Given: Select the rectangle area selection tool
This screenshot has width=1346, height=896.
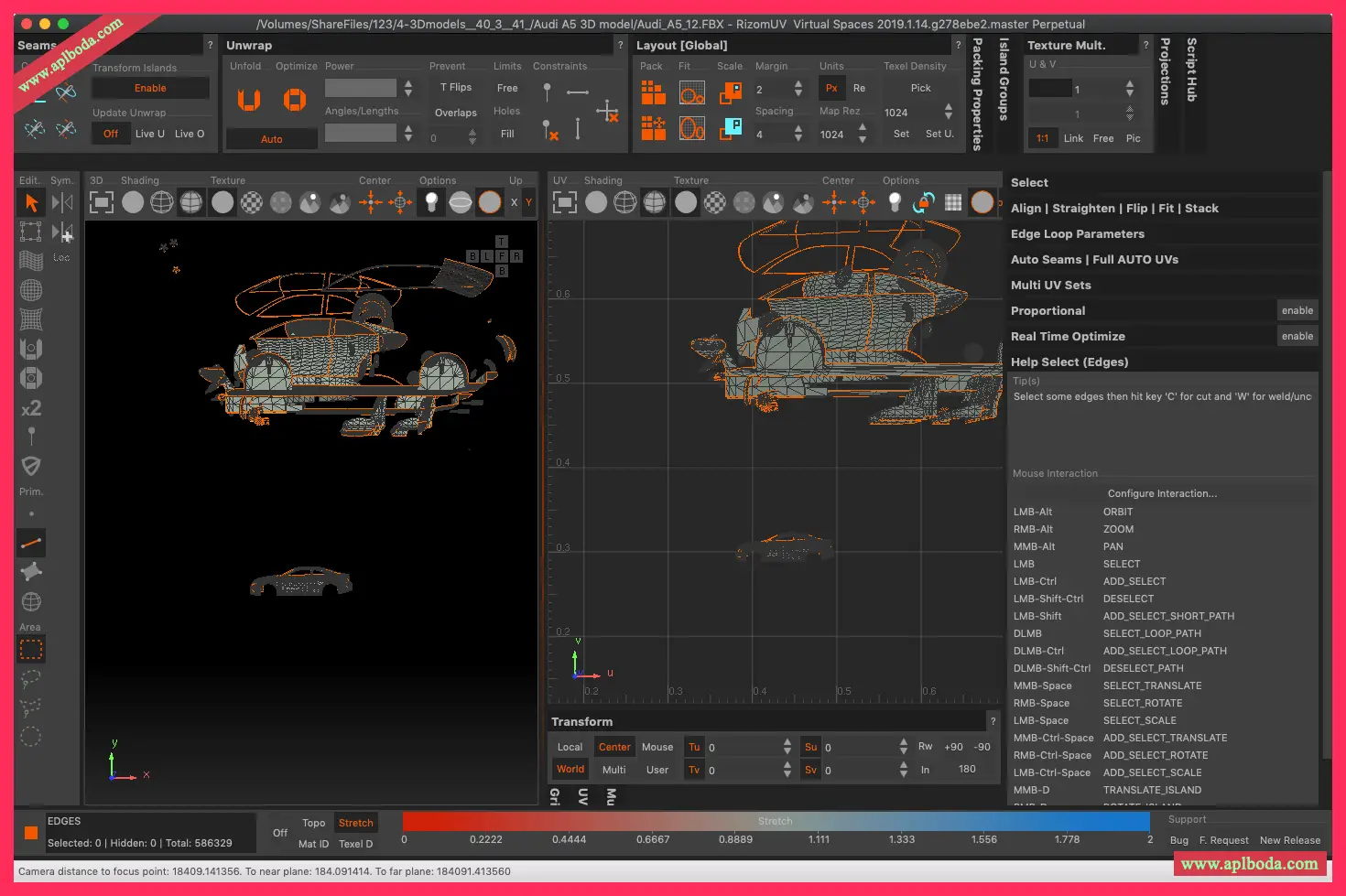Looking at the screenshot, I should [31, 650].
